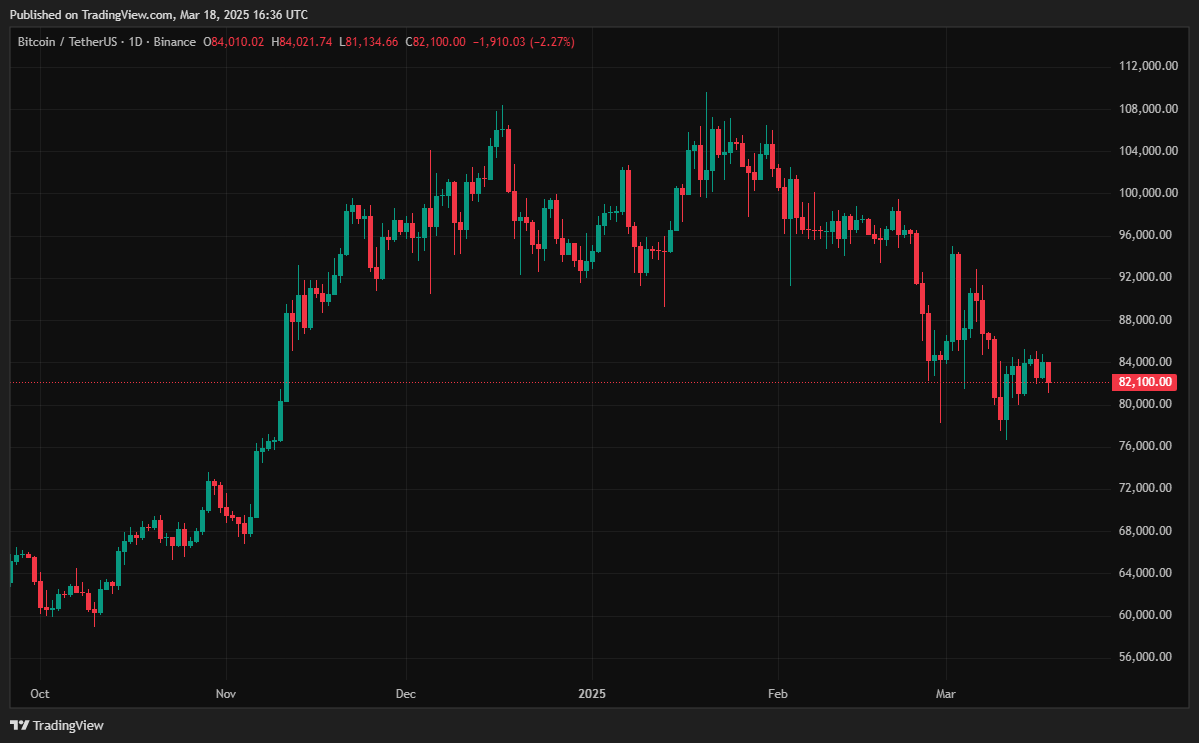Image resolution: width=1199 pixels, height=743 pixels.
Task: Click the 'Bitcoin / TetherUS' symbol title
Action: [x=67, y=42]
